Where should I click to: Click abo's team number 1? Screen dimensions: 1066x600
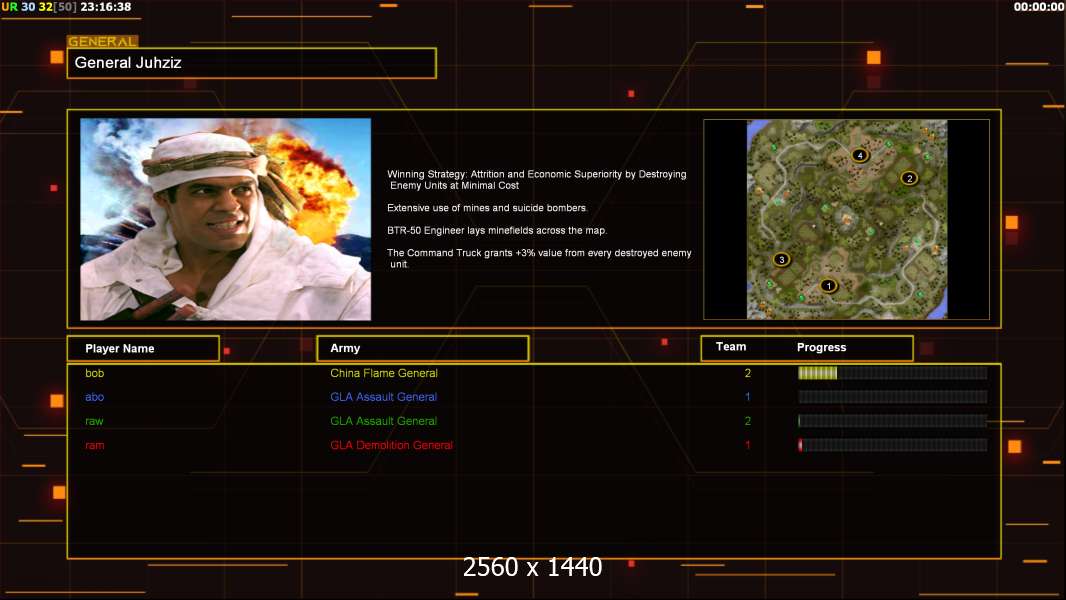[x=748, y=397]
